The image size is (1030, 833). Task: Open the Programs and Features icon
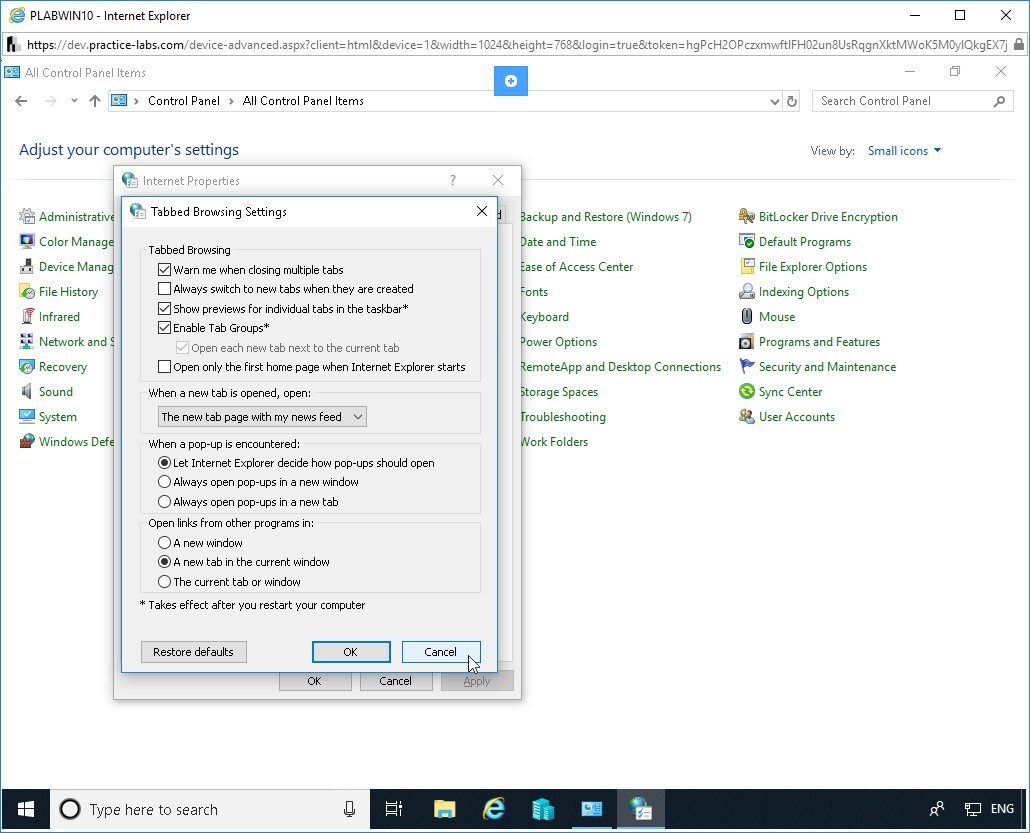tap(746, 342)
